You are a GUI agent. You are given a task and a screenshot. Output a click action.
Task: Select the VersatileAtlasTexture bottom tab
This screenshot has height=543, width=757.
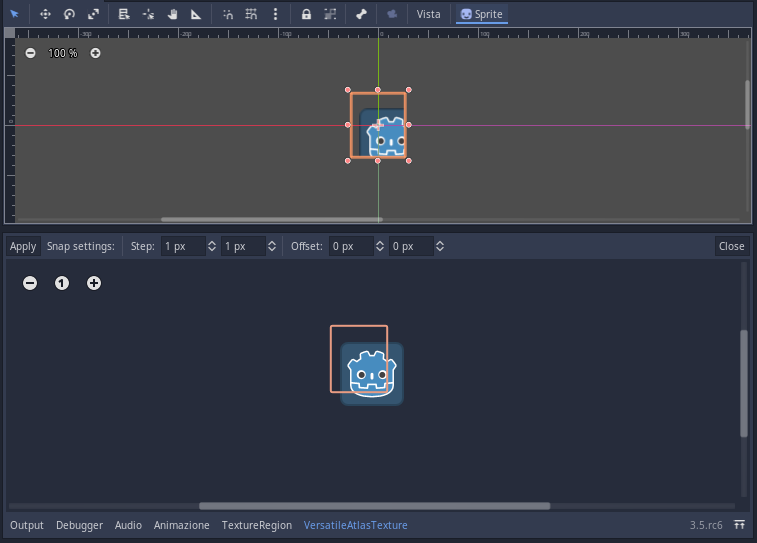[355, 525]
